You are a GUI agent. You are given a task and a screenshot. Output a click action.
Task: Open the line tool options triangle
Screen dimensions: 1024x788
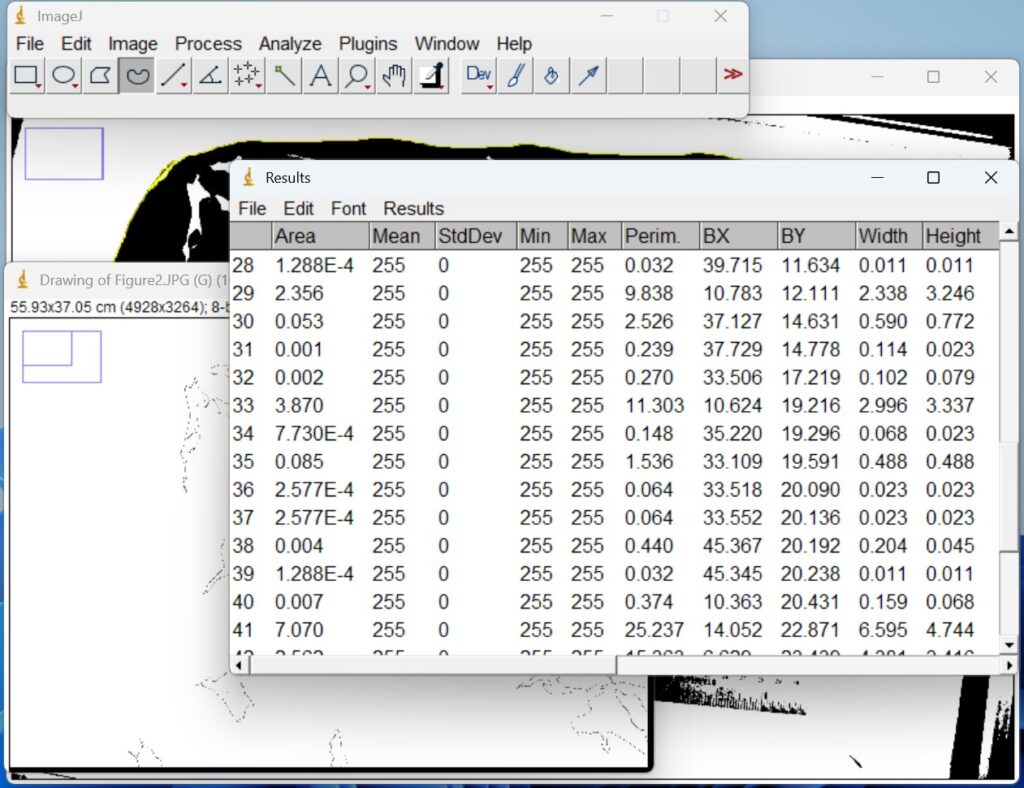182,83
